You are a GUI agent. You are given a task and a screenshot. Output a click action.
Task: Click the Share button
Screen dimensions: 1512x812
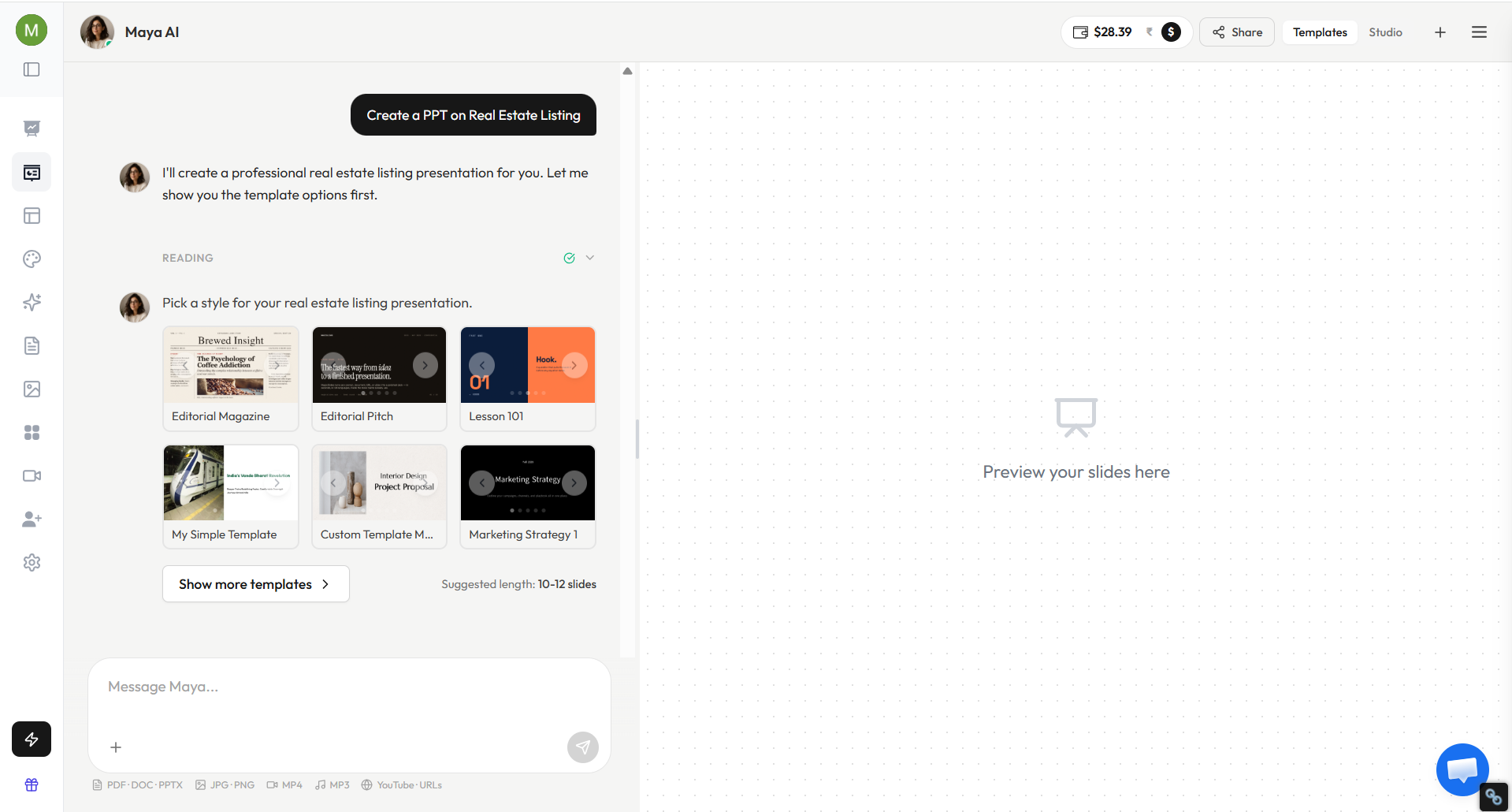[1237, 32]
